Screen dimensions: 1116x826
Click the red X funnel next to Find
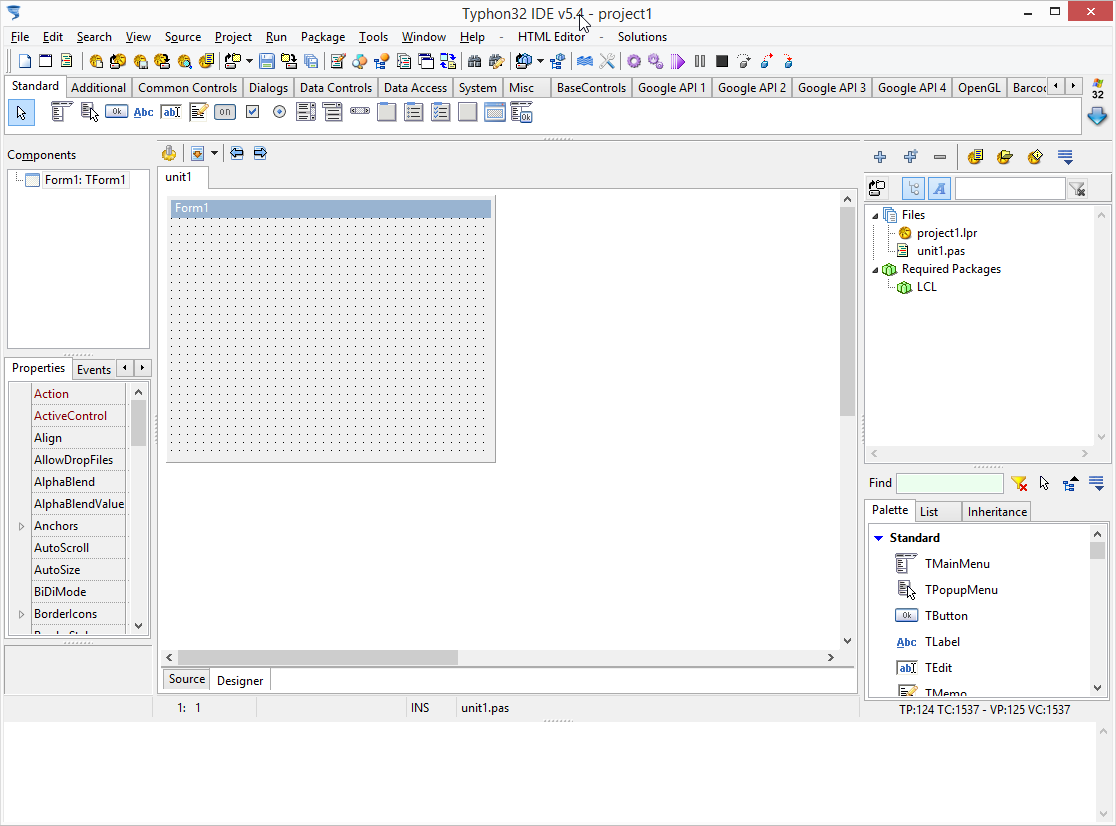1019,484
